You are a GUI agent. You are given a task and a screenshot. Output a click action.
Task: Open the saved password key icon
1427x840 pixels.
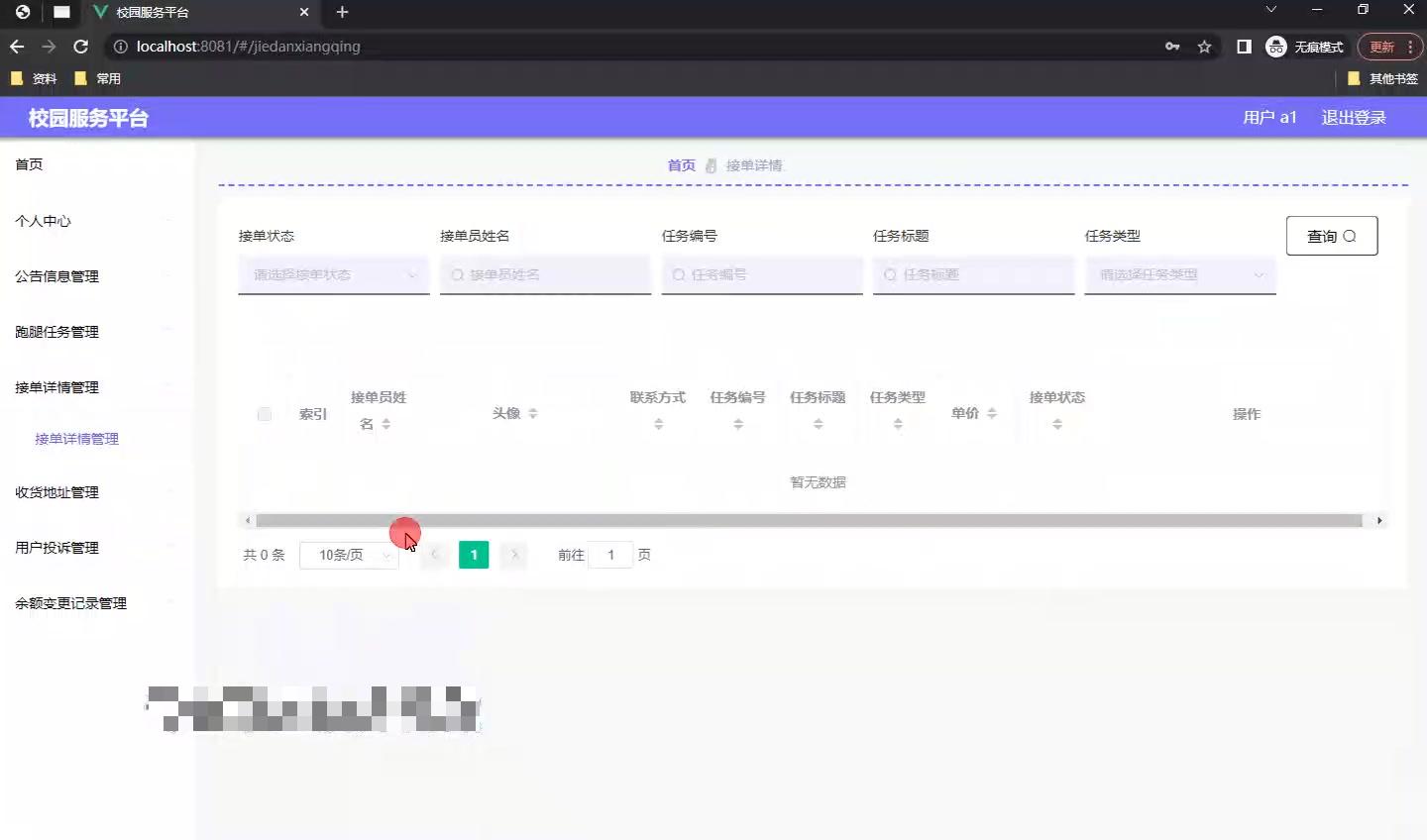(x=1172, y=47)
